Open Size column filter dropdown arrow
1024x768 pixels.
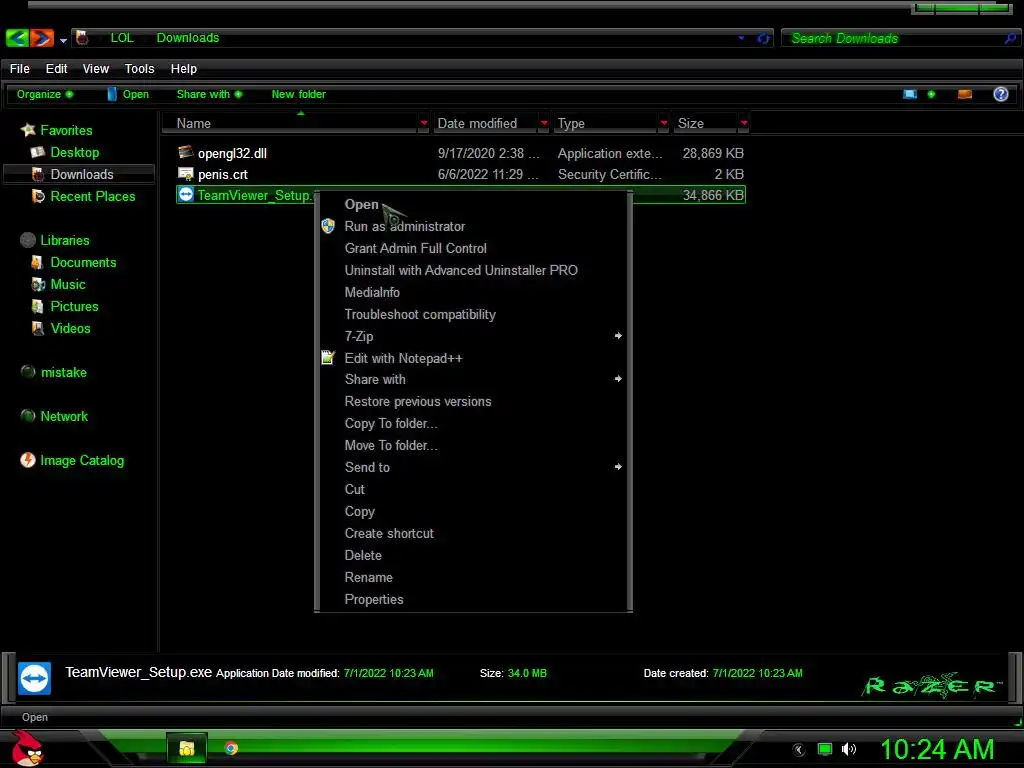[x=744, y=123]
